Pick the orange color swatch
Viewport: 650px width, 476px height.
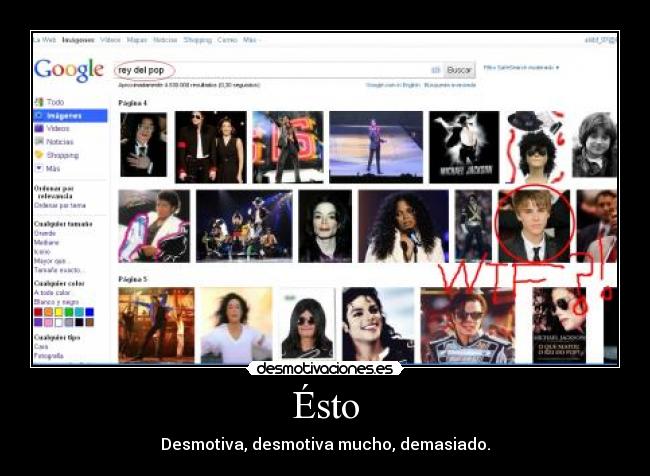pyautogui.click(x=49, y=312)
